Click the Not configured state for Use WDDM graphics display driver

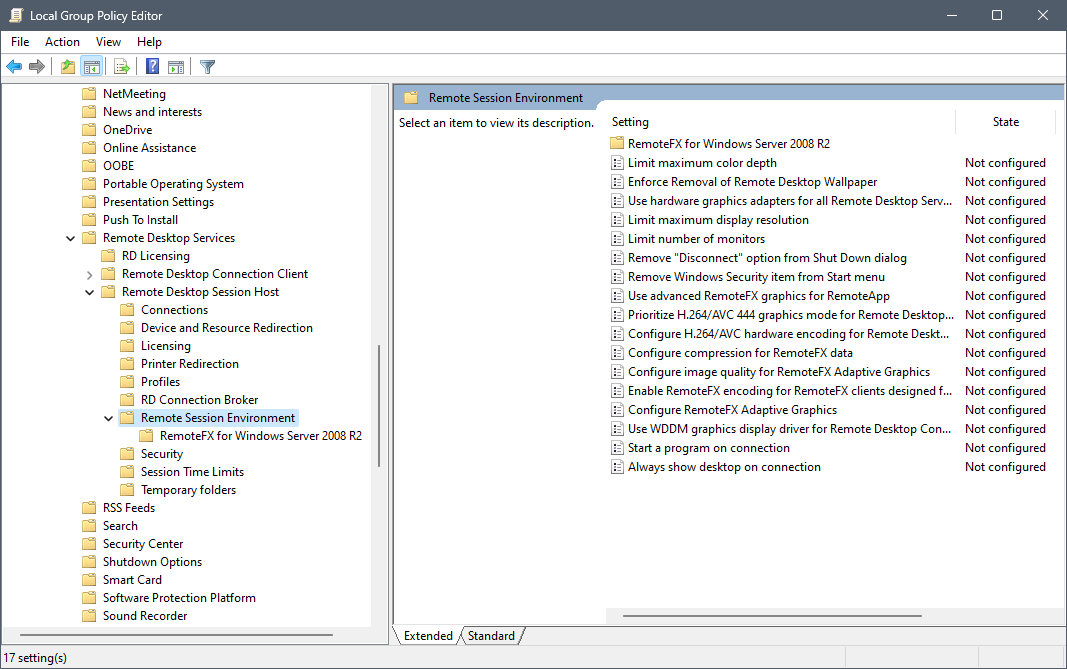[x=1005, y=429]
